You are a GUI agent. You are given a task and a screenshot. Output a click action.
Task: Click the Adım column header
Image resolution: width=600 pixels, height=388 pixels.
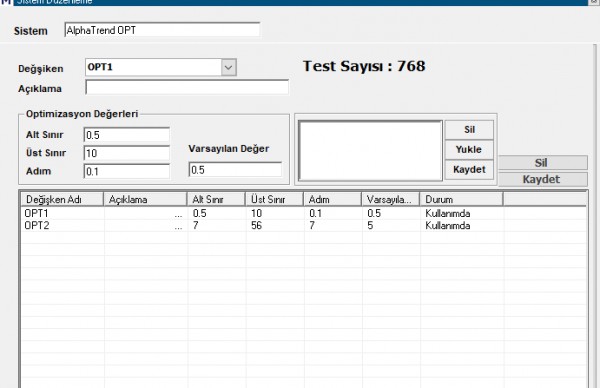click(x=333, y=199)
